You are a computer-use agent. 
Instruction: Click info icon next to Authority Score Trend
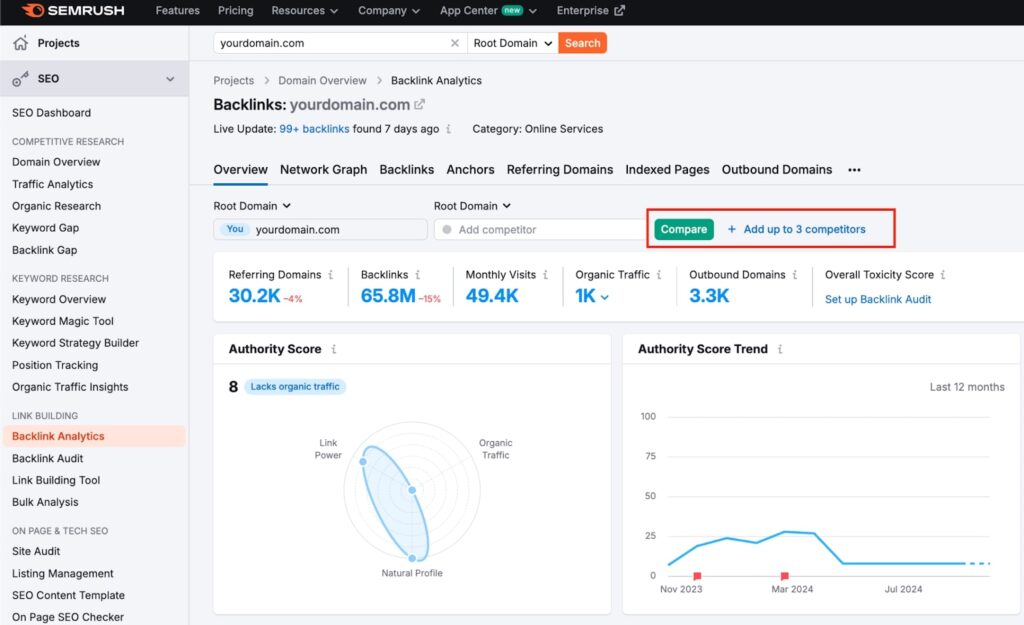pyautogui.click(x=780, y=350)
